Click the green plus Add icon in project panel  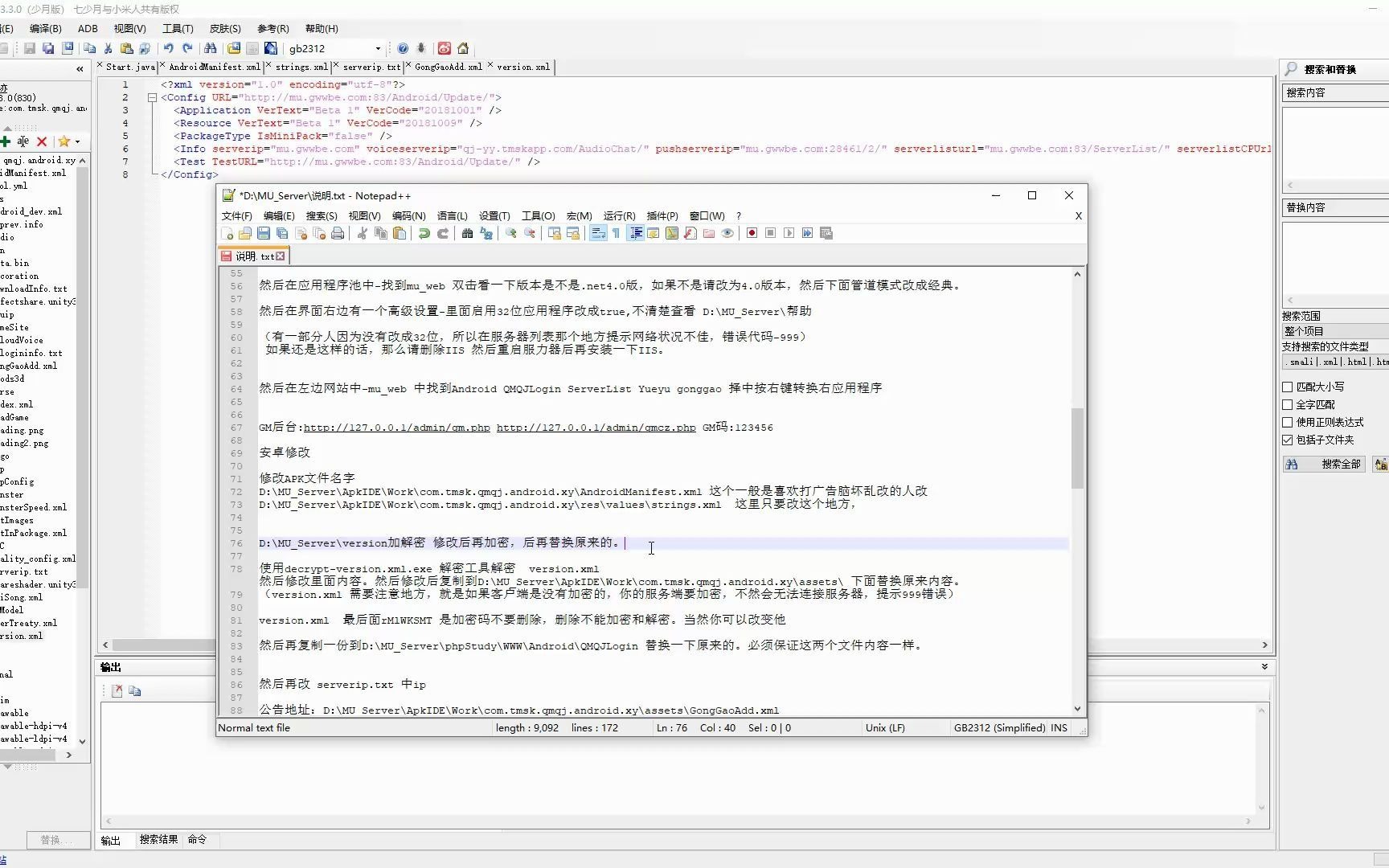point(5,141)
